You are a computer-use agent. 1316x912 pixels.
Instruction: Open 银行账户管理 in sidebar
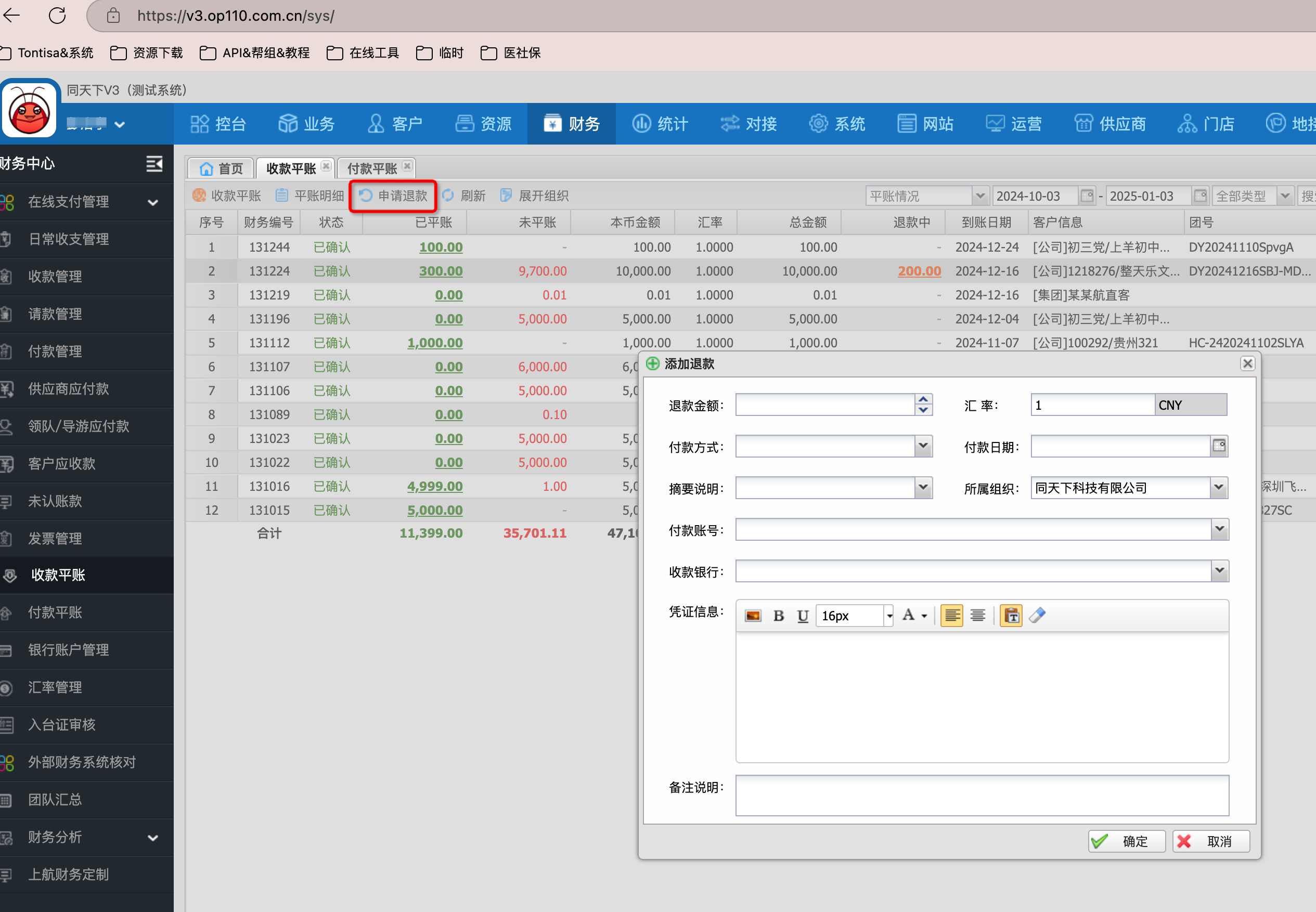coord(87,650)
